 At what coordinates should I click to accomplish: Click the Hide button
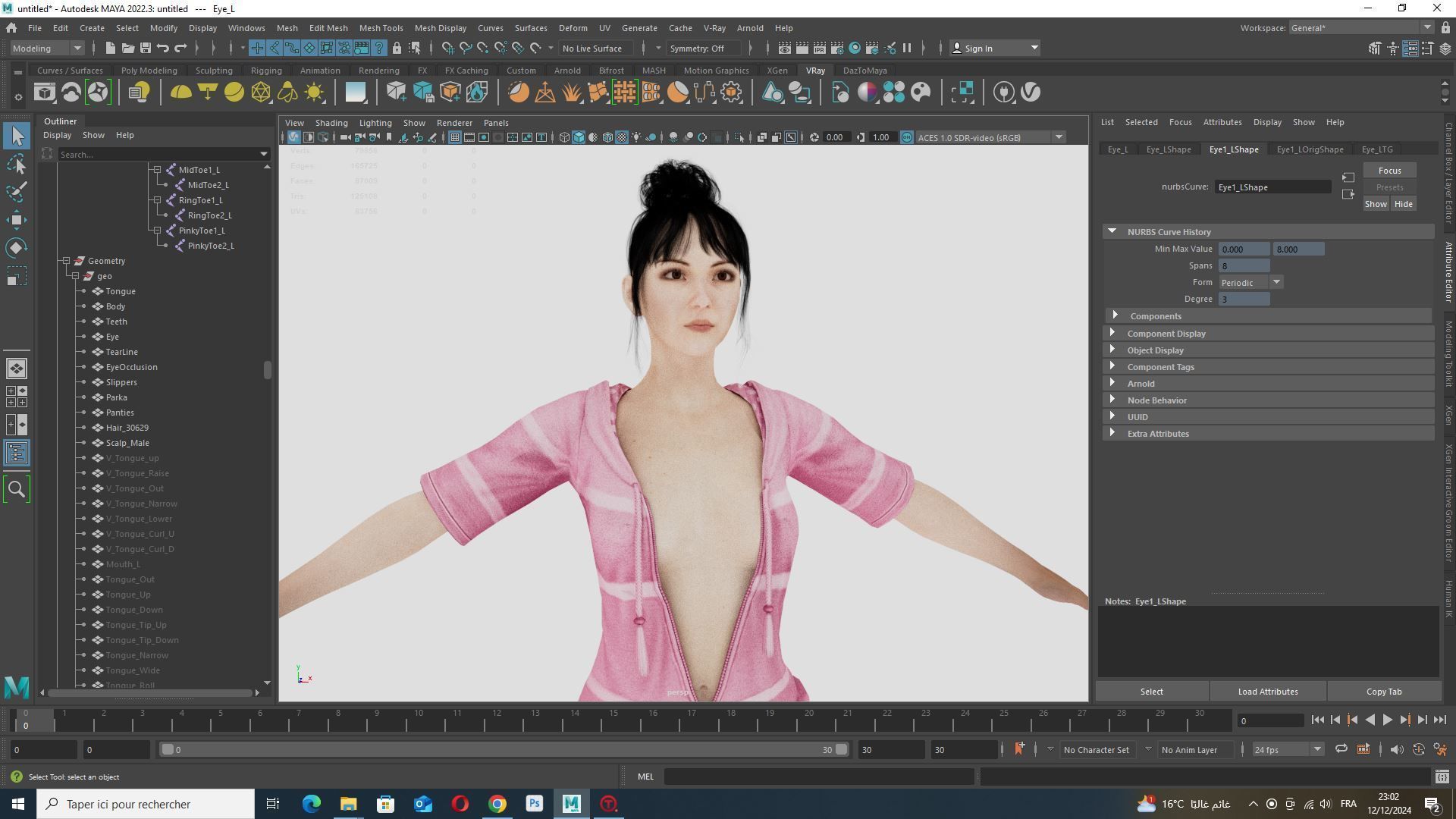1403,204
